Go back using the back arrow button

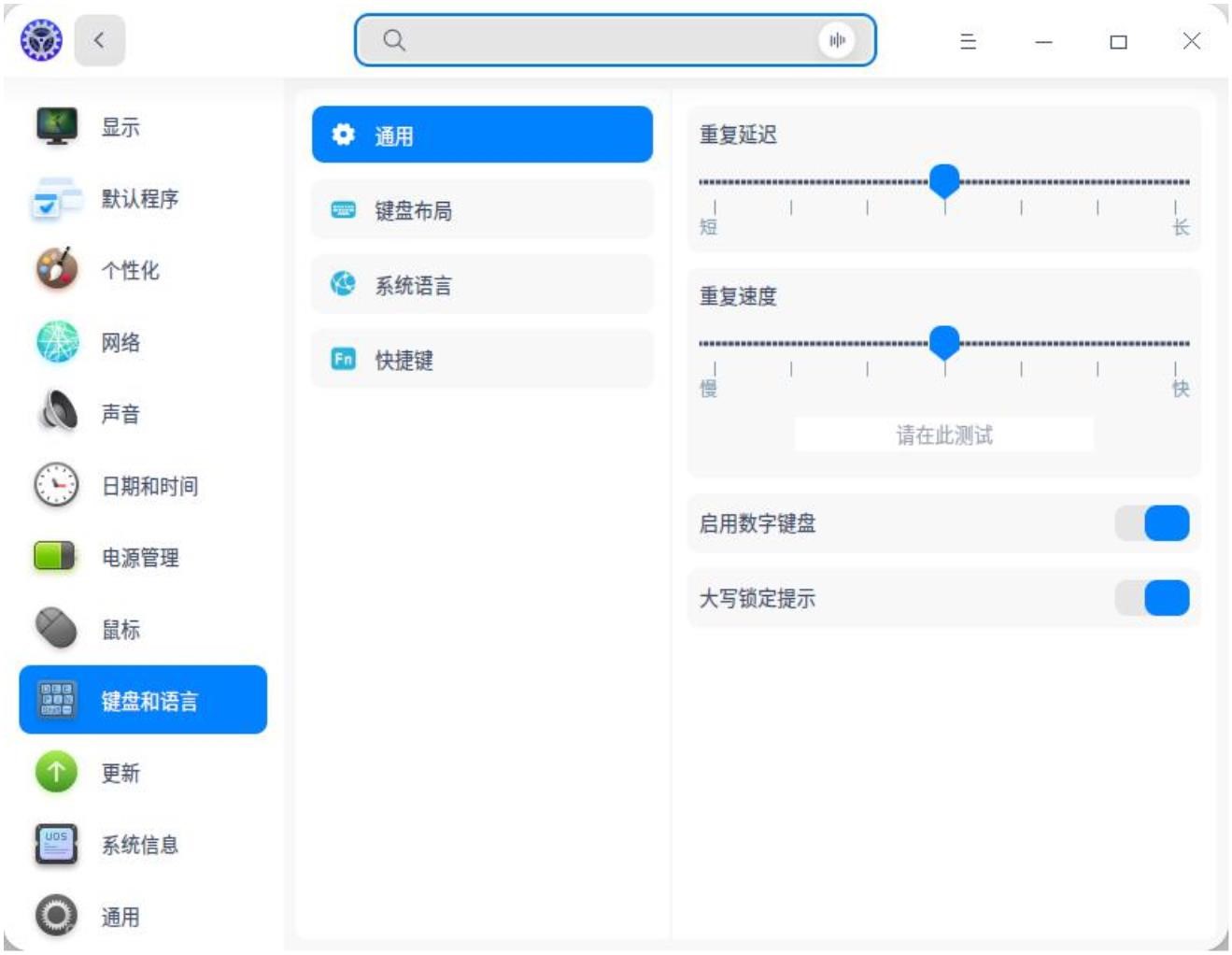pyautogui.click(x=100, y=40)
